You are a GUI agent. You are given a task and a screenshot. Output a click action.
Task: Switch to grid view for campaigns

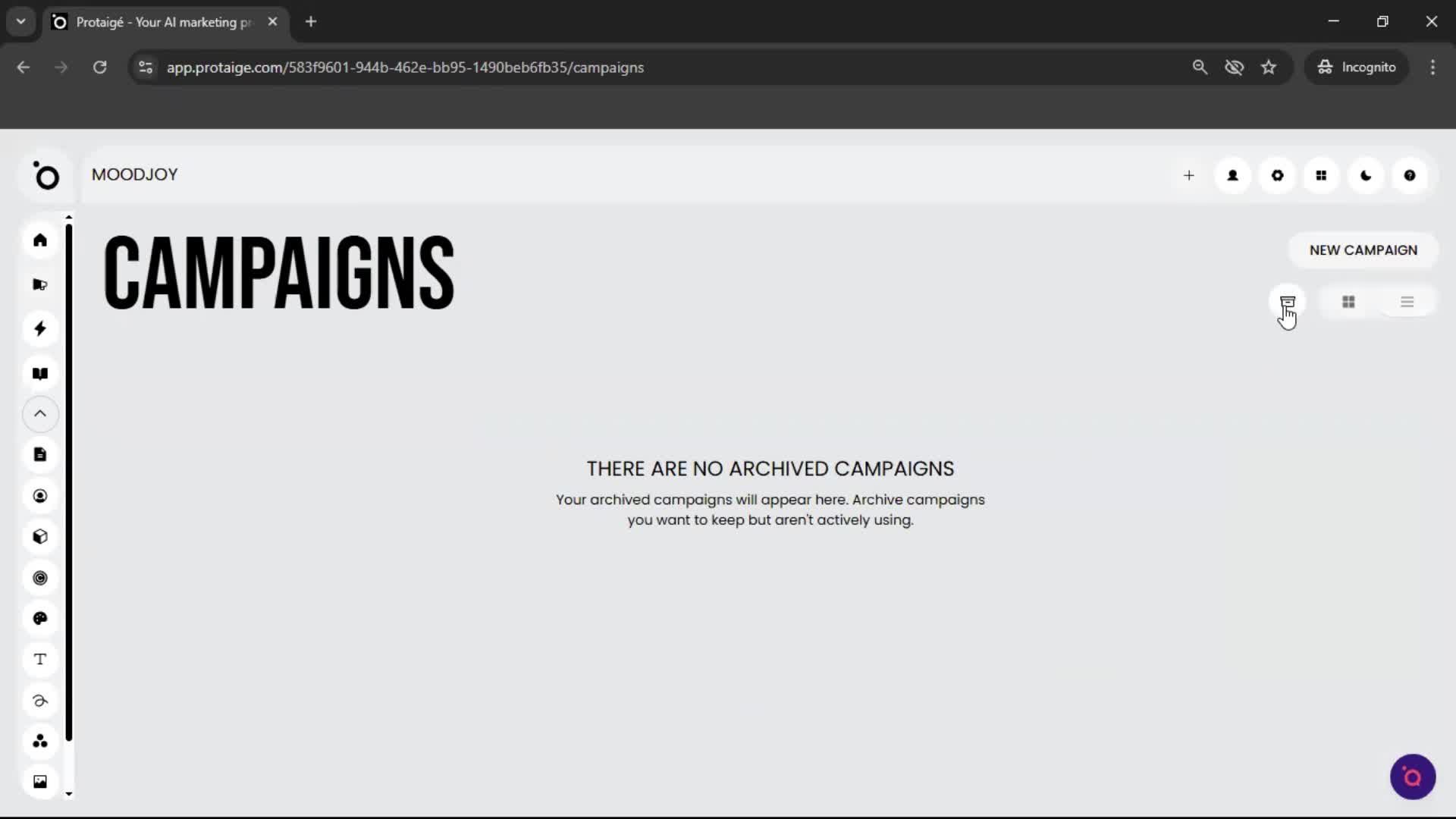click(1348, 301)
